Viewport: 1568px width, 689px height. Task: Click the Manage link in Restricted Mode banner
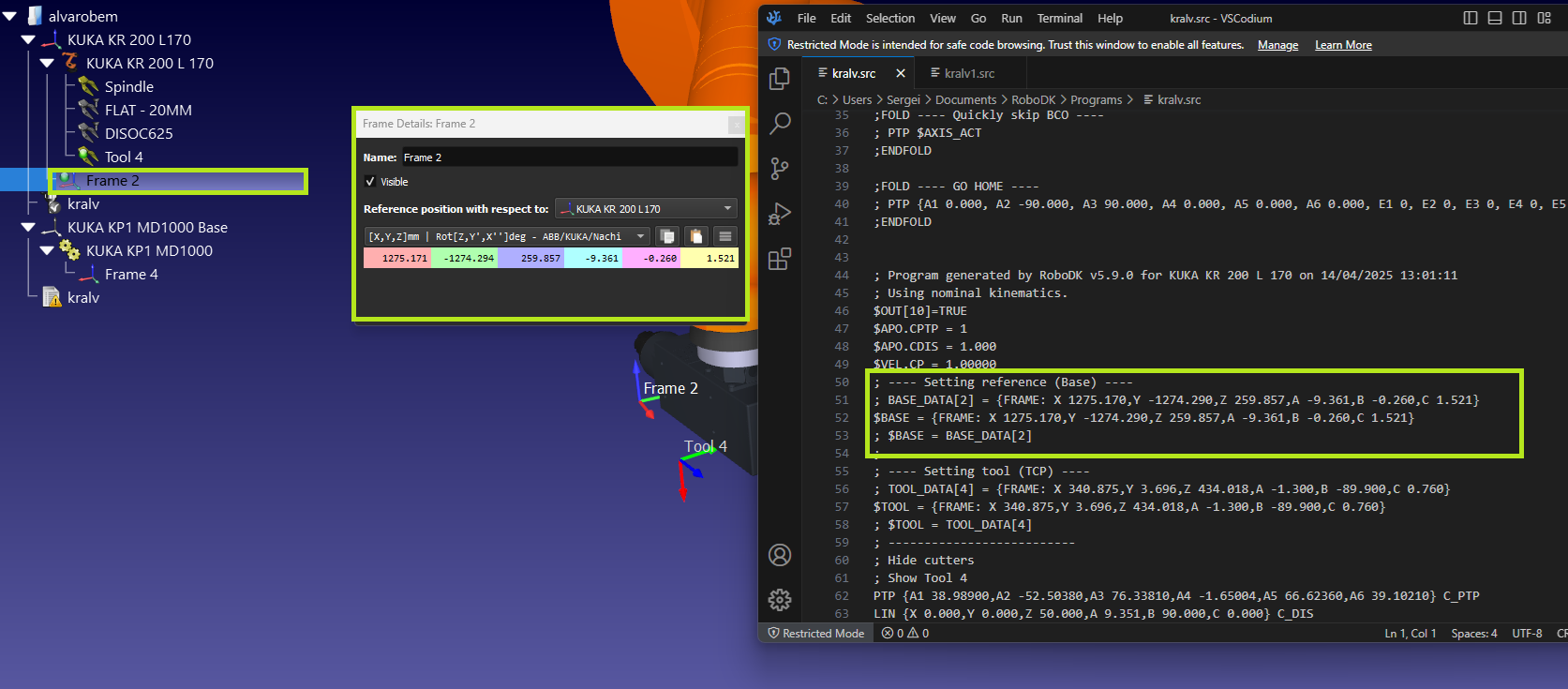click(x=1277, y=45)
